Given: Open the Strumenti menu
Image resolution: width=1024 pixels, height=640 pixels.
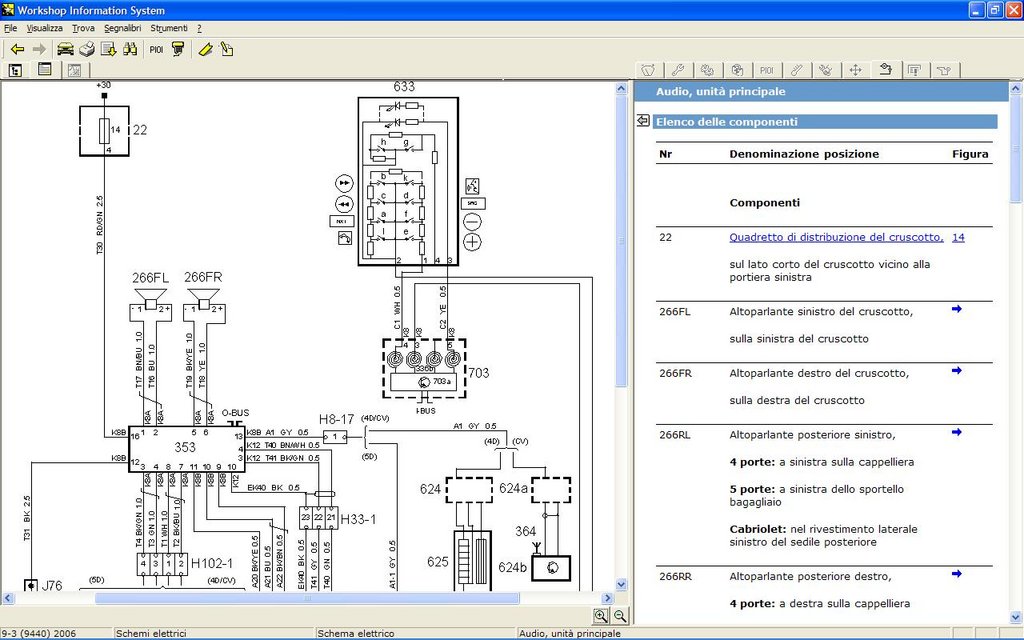Looking at the screenshot, I should tap(168, 28).
